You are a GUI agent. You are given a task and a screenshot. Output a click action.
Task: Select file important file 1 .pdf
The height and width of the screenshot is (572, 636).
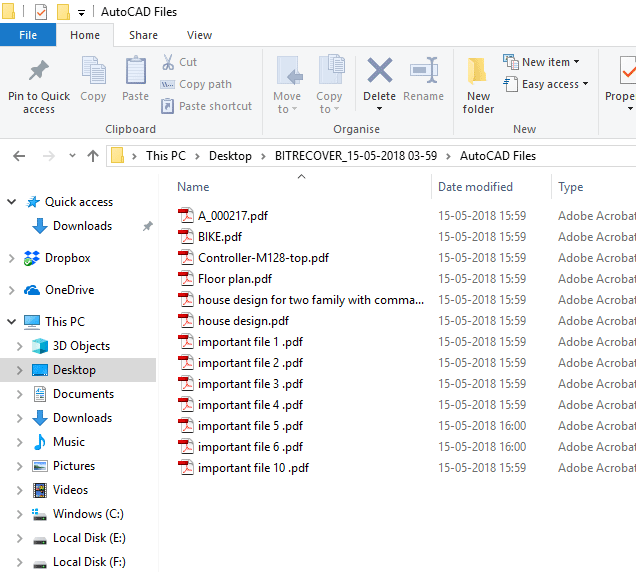(250, 342)
